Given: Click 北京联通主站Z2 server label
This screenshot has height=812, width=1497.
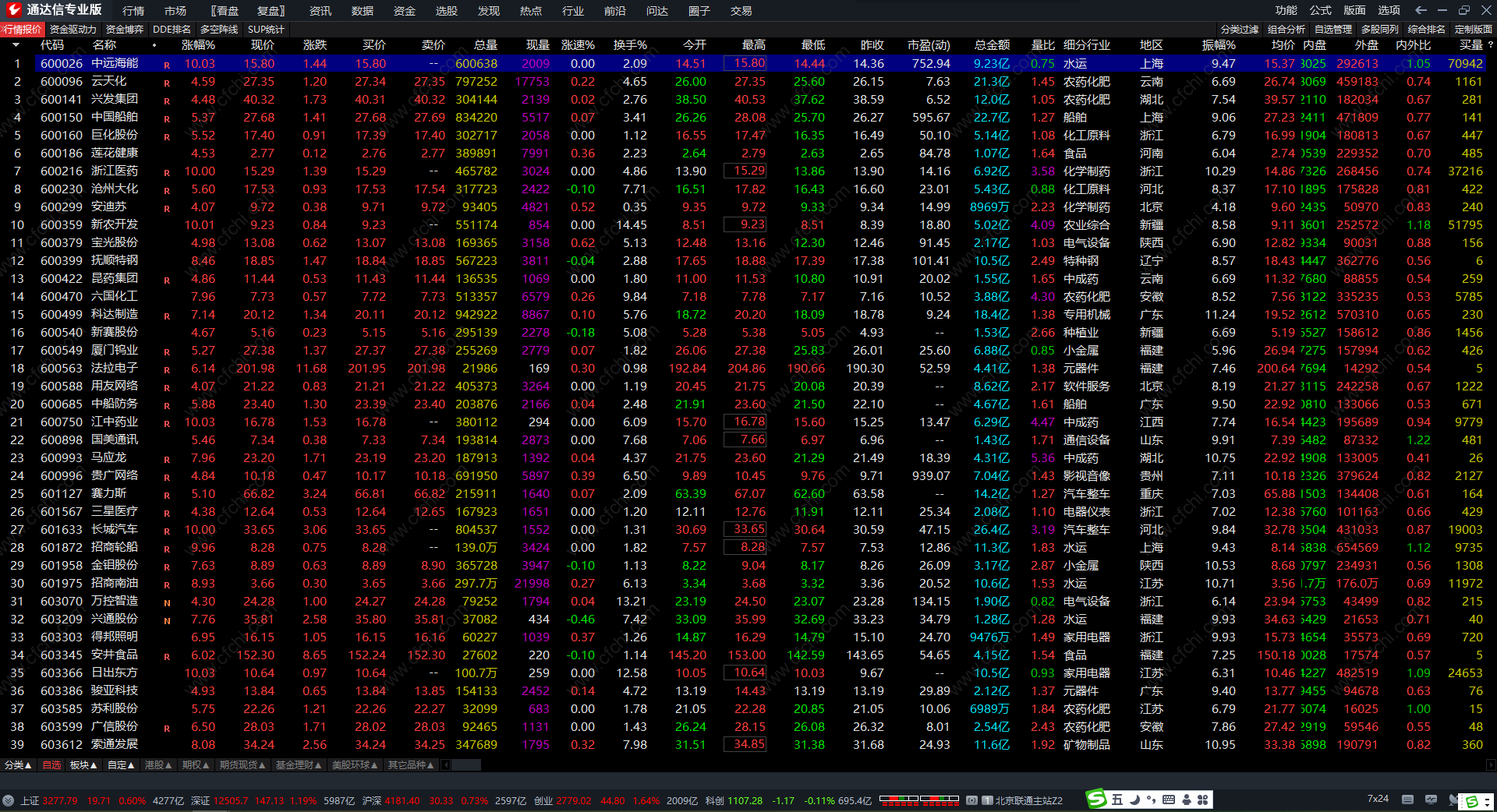Looking at the screenshot, I should [x=1029, y=800].
